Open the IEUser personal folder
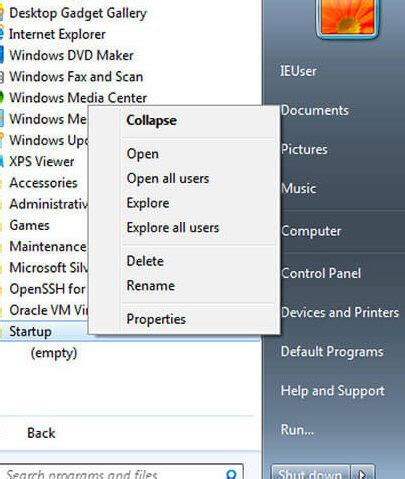This screenshot has height=479, width=405. click(x=298, y=71)
